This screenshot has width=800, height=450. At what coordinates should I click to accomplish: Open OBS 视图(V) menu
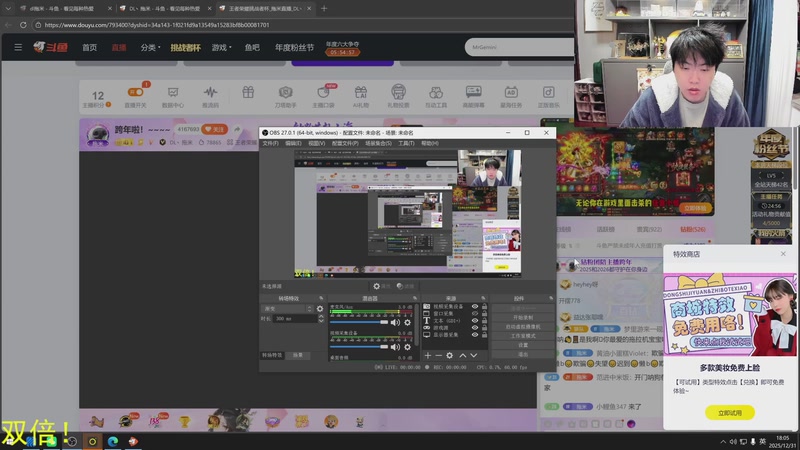point(316,143)
